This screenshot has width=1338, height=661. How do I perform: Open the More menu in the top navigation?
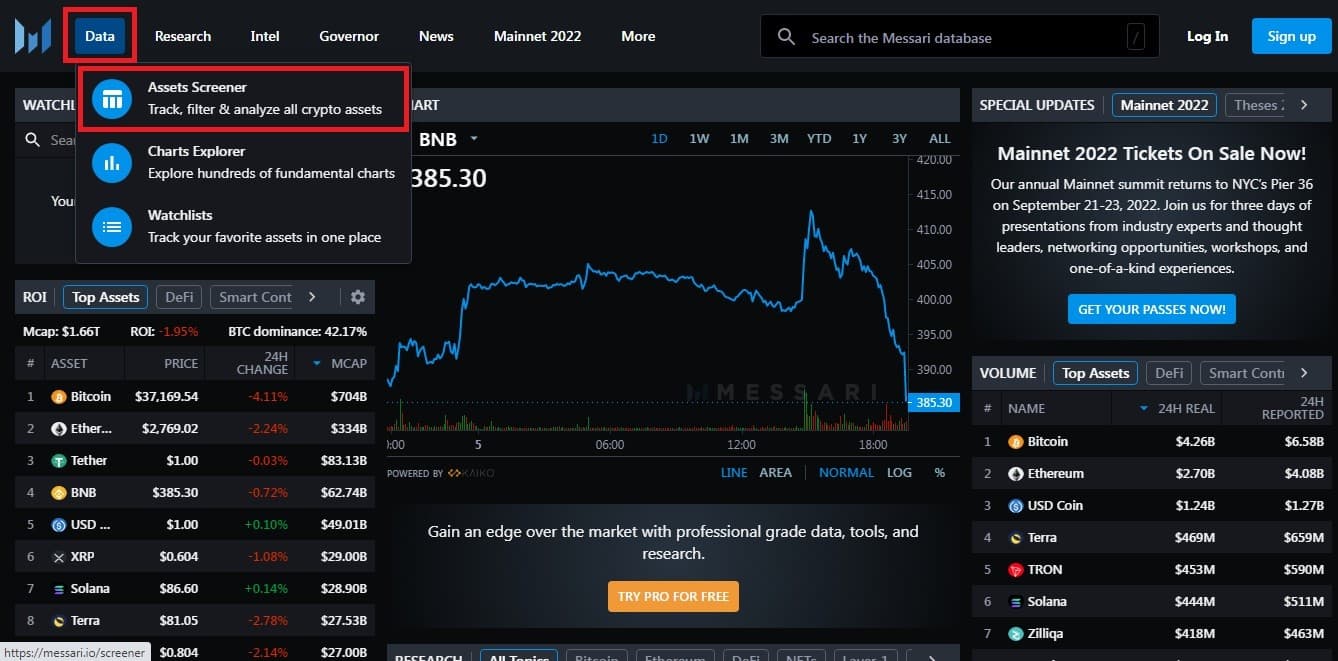pos(638,36)
